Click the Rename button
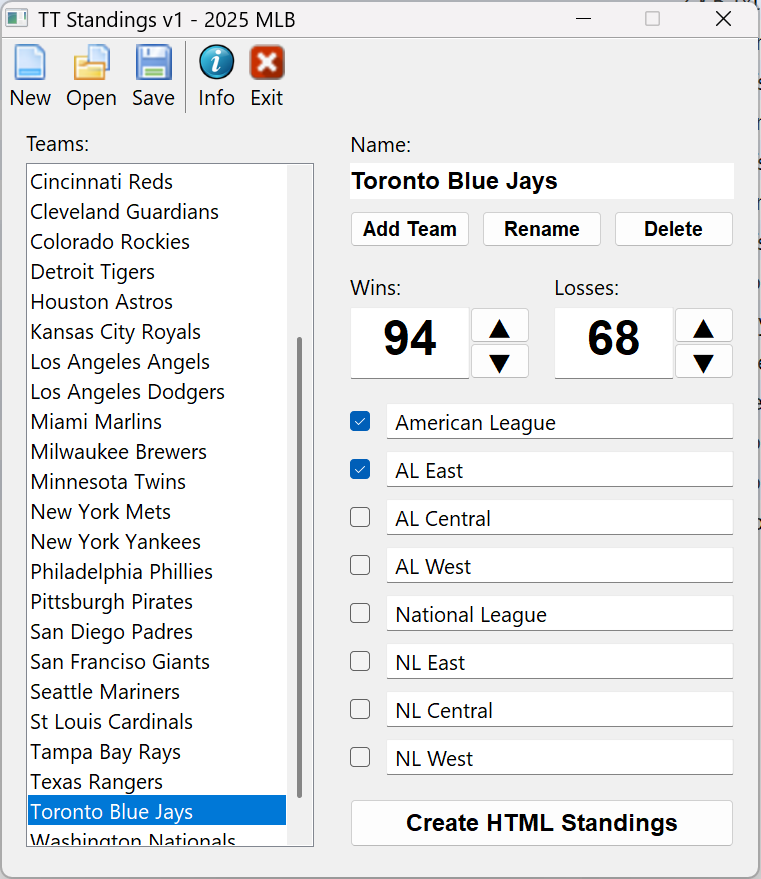Screen dimensions: 761x879 (542, 229)
